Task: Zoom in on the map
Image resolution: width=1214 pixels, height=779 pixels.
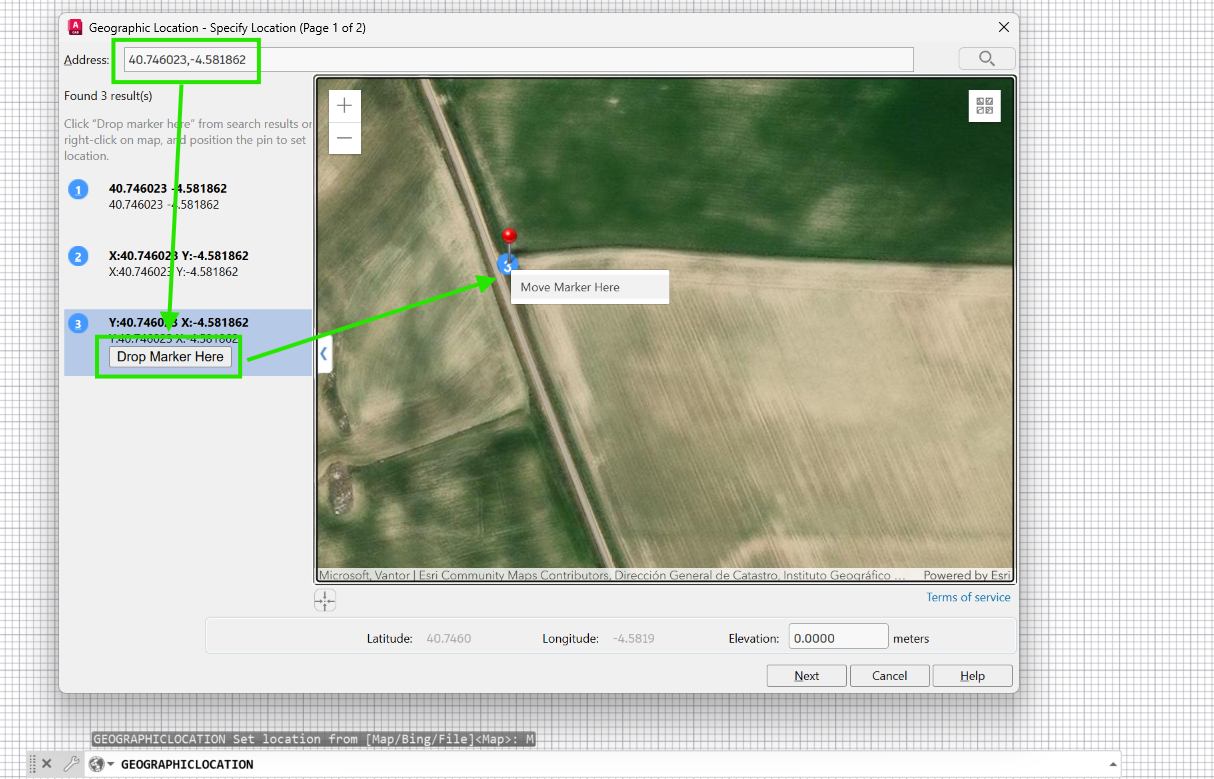Action: [x=344, y=106]
